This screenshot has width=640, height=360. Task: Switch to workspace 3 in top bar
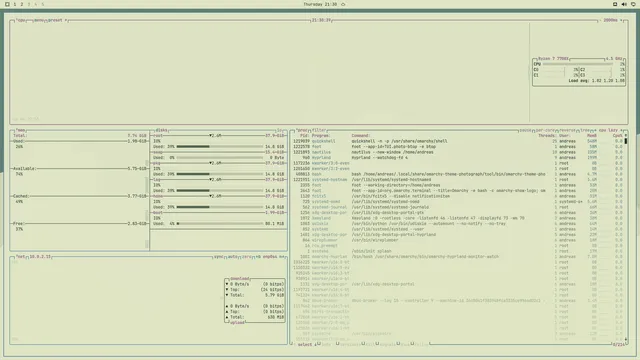pyautogui.click(x=29, y=4)
